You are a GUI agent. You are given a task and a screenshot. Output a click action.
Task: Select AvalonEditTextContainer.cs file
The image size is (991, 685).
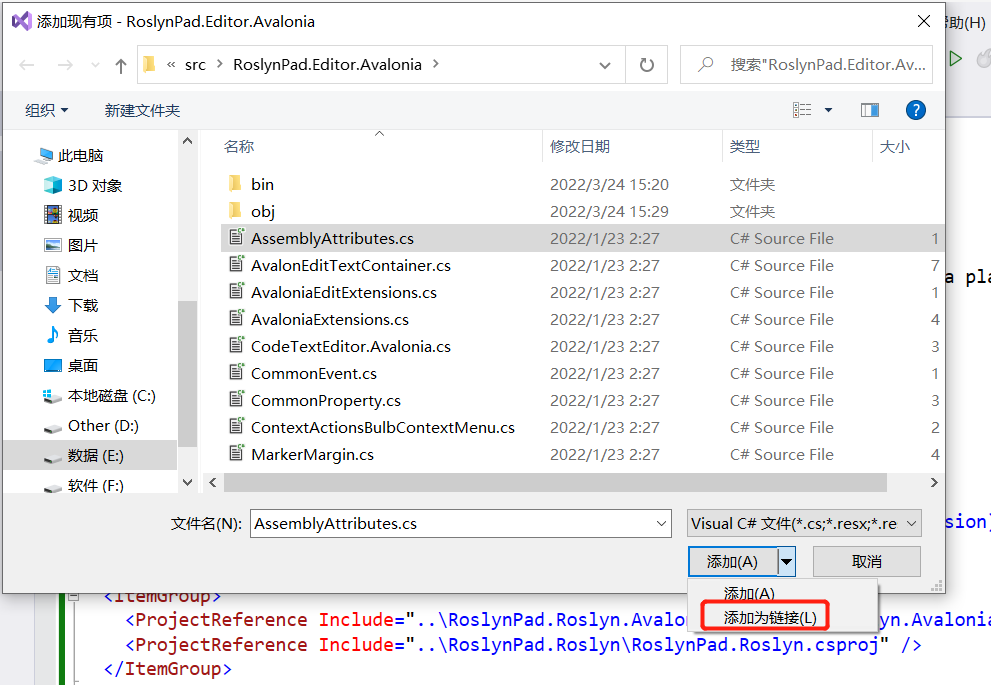point(351,265)
